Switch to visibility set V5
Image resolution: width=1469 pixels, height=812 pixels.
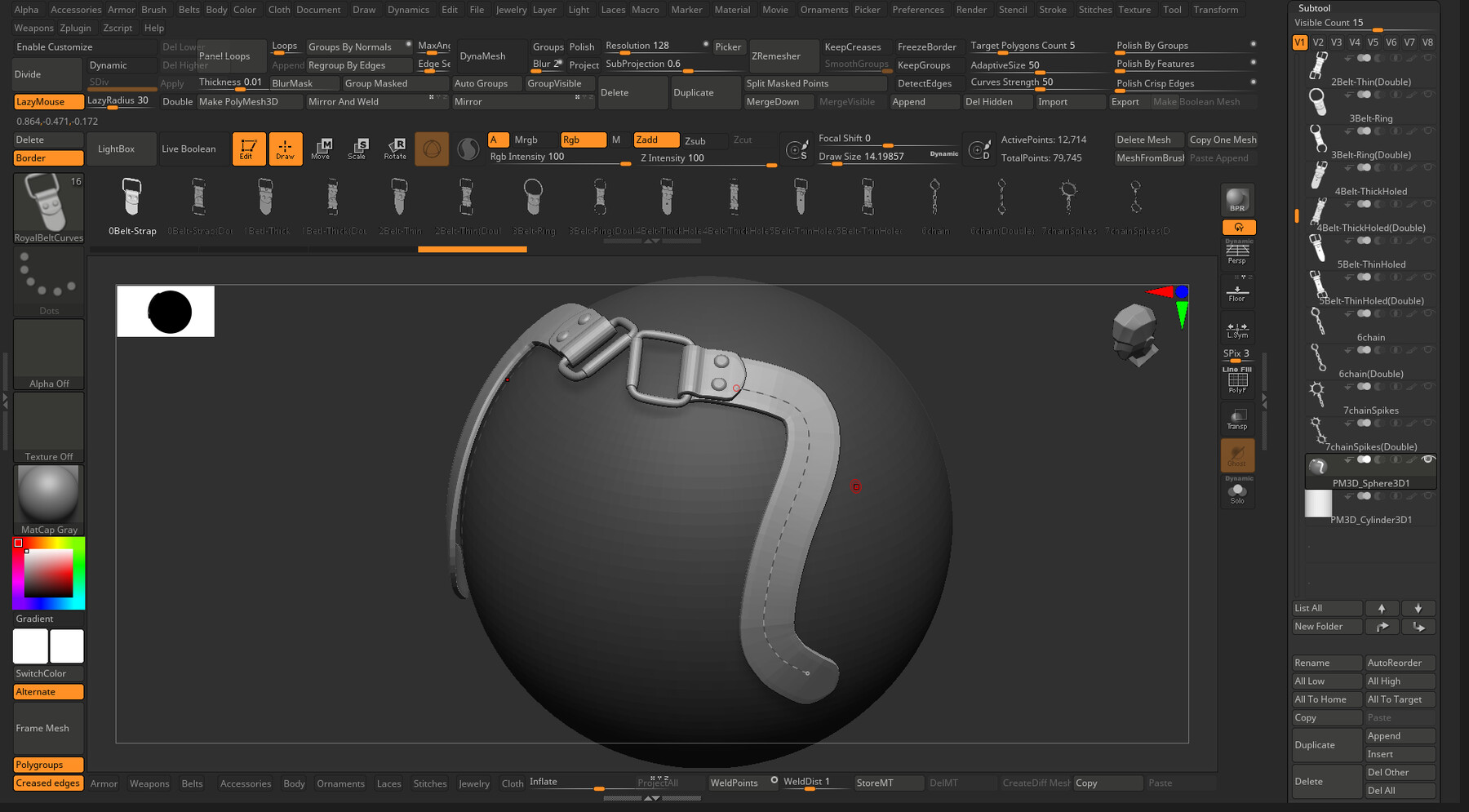click(1373, 42)
